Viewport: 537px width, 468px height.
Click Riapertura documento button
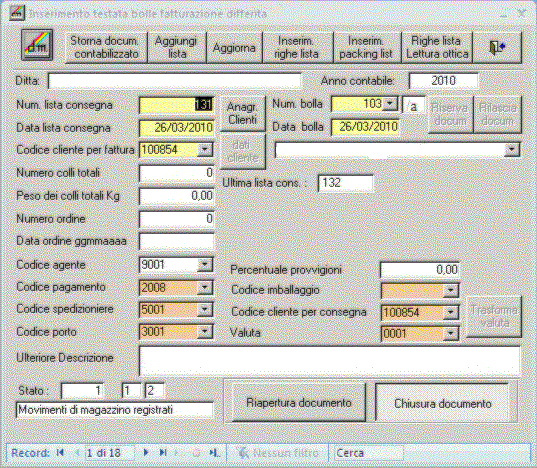(298, 403)
